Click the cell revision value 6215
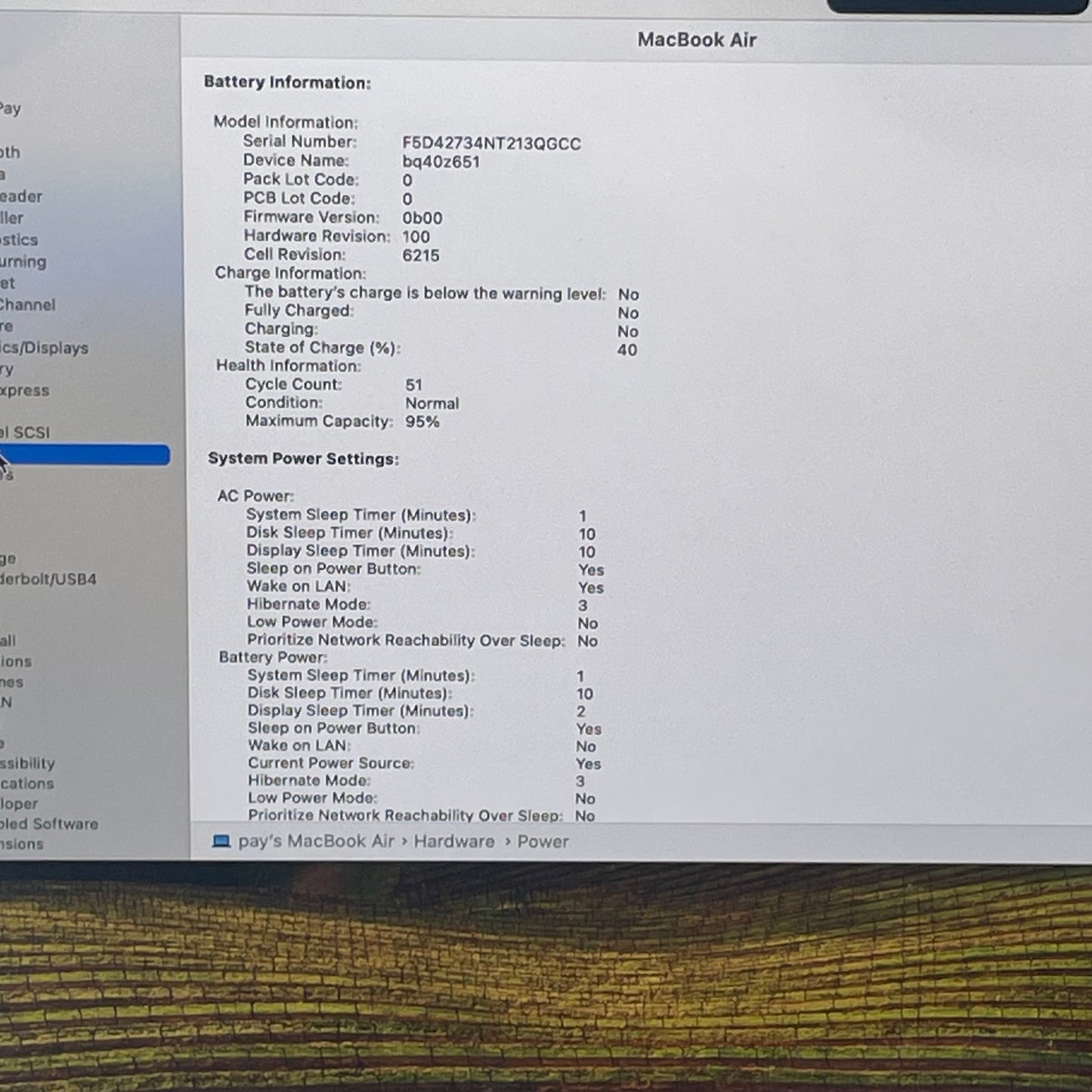Image resolution: width=1092 pixels, height=1092 pixels. click(x=420, y=255)
